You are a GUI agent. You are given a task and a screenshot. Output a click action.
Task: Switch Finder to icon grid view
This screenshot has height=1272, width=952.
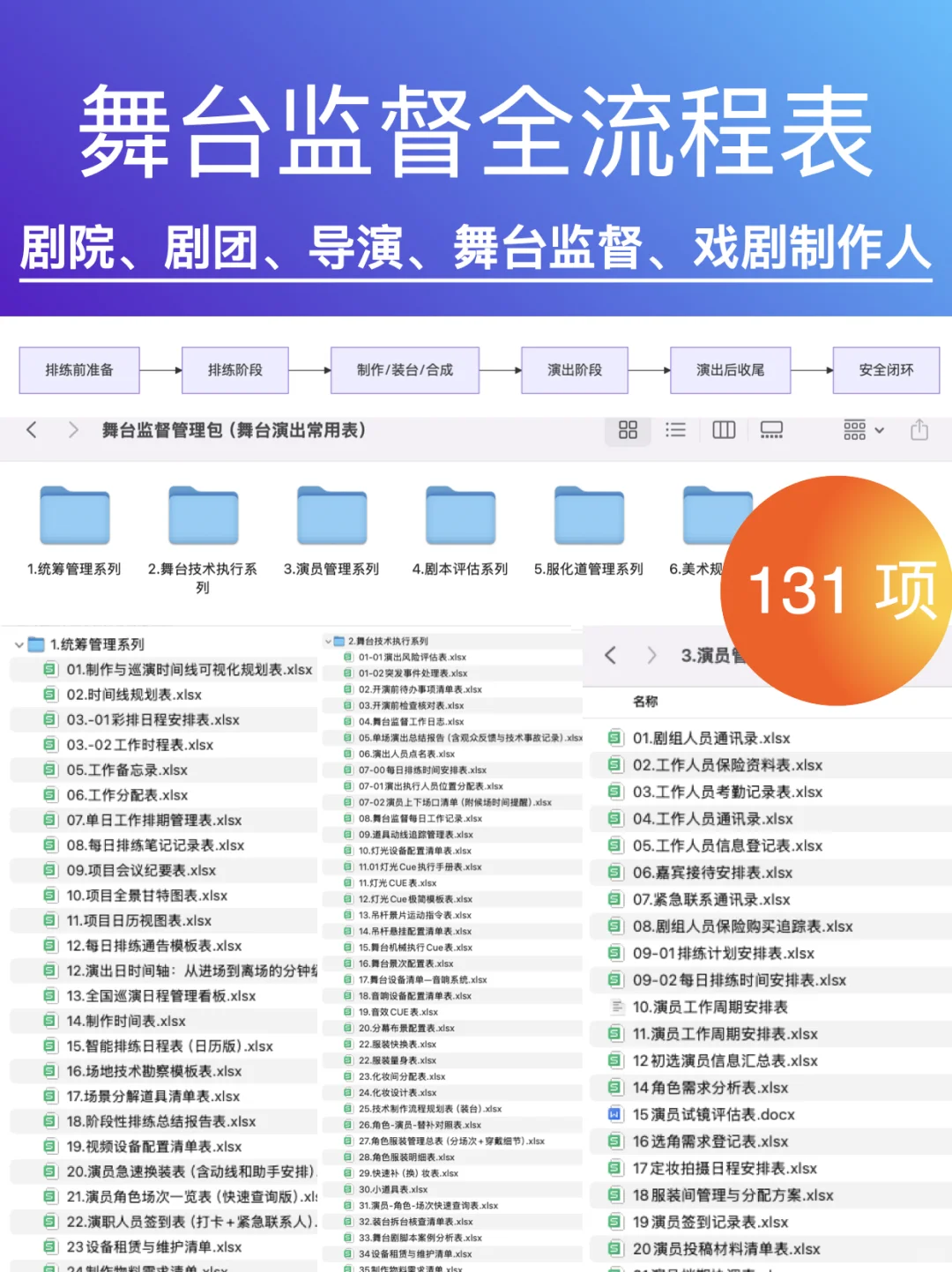(628, 430)
